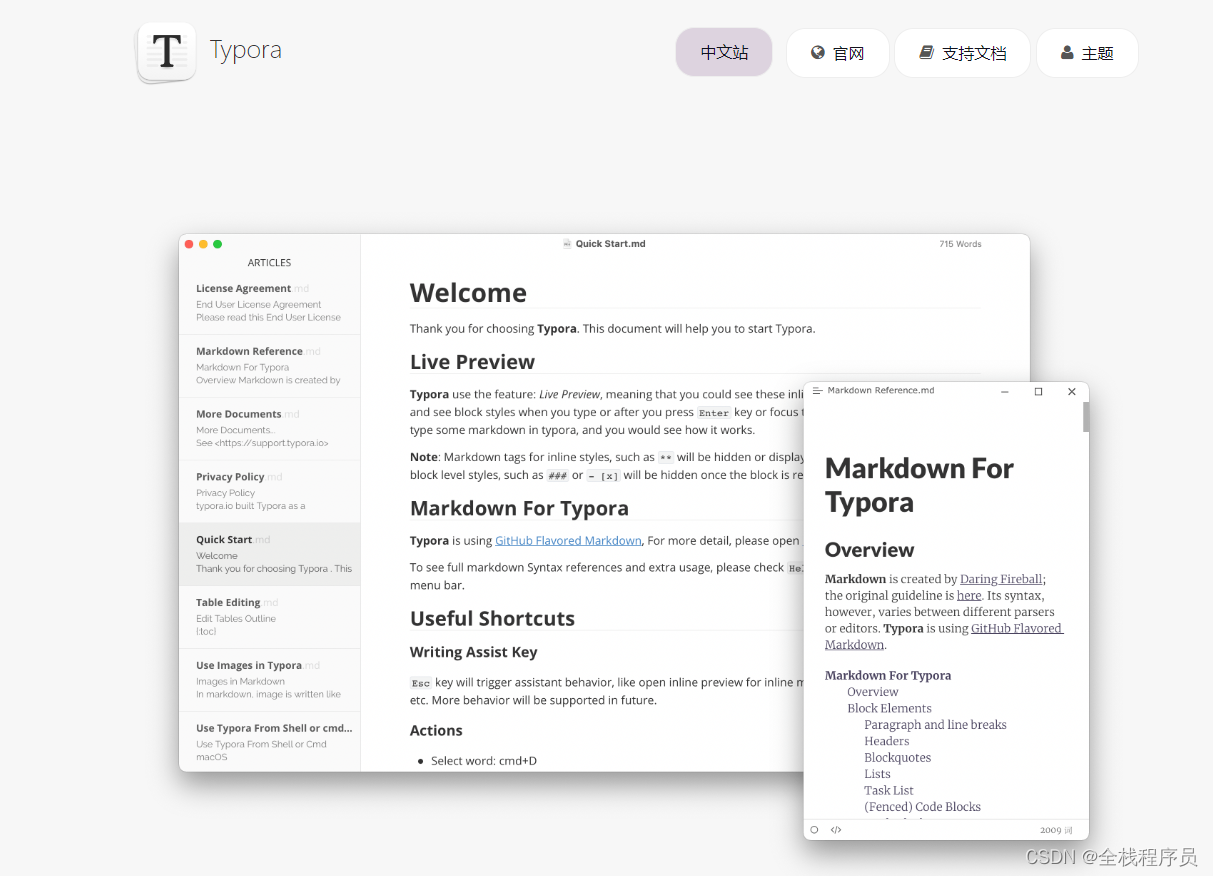Toggle sidebar with circle status bar icon
Viewport: 1213px width, 876px height.
point(814,830)
